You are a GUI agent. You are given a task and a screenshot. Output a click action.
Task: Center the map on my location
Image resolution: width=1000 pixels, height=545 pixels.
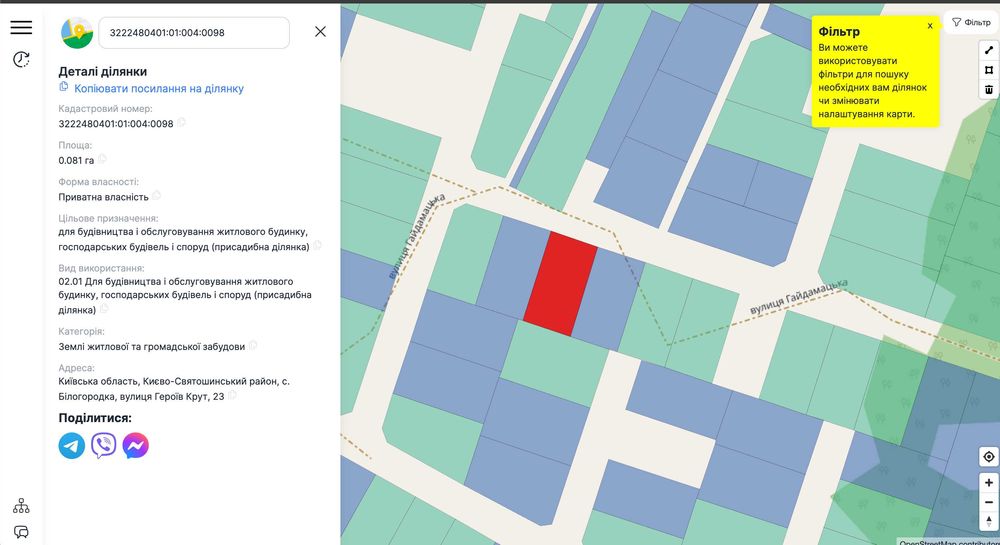989,456
